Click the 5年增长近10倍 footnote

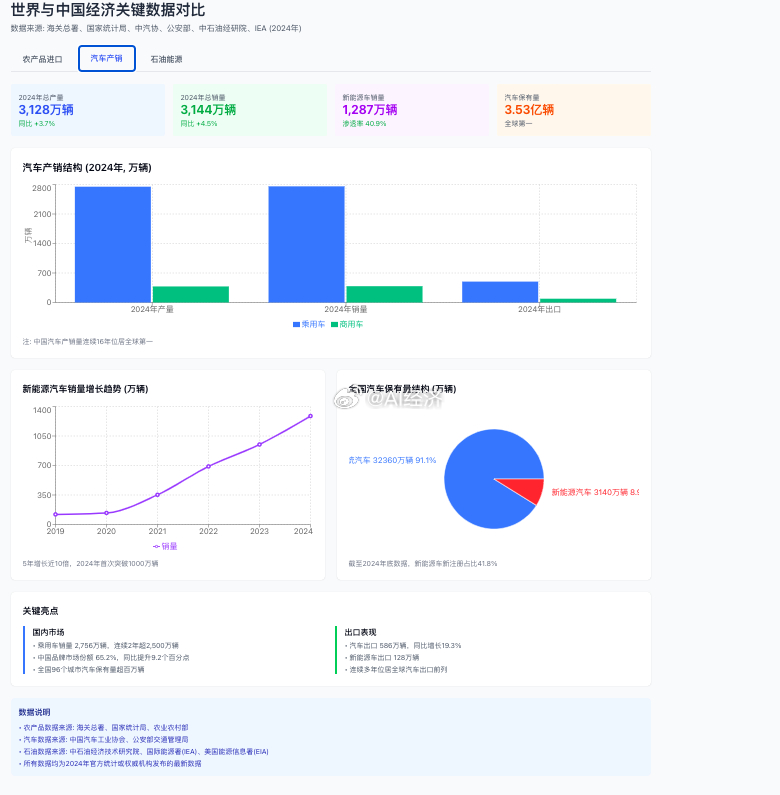pos(90,563)
